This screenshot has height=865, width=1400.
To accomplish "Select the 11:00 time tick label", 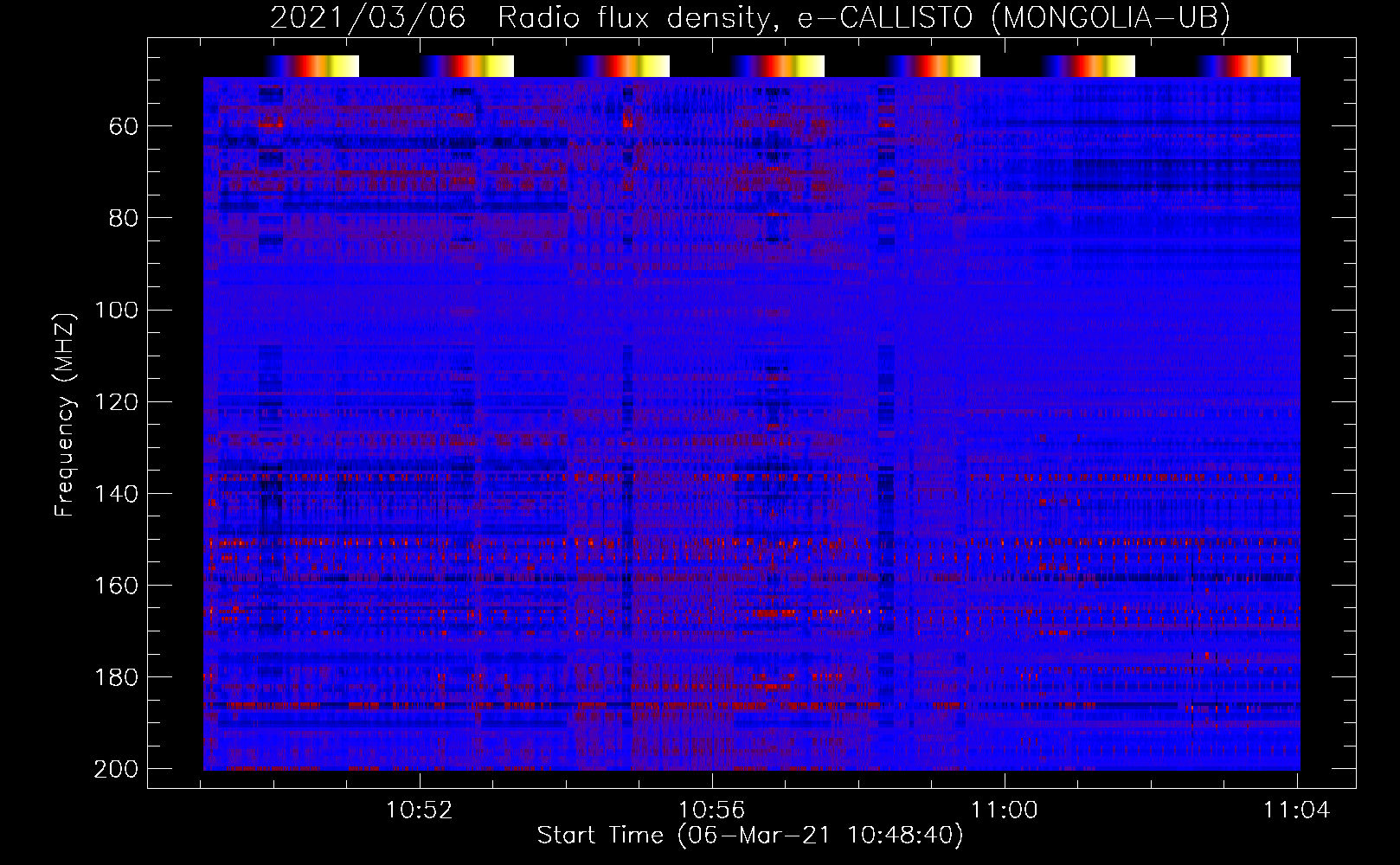I will (x=1005, y=811).
